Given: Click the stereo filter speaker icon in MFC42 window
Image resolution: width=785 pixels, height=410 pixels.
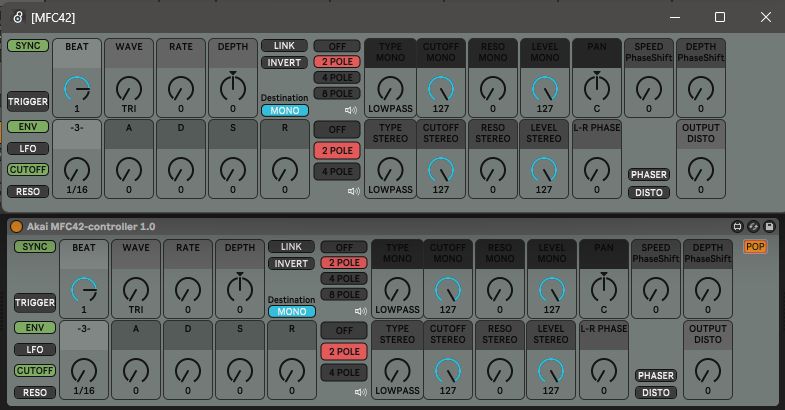Looking at the screenshot, I should (x=351, y=190).
